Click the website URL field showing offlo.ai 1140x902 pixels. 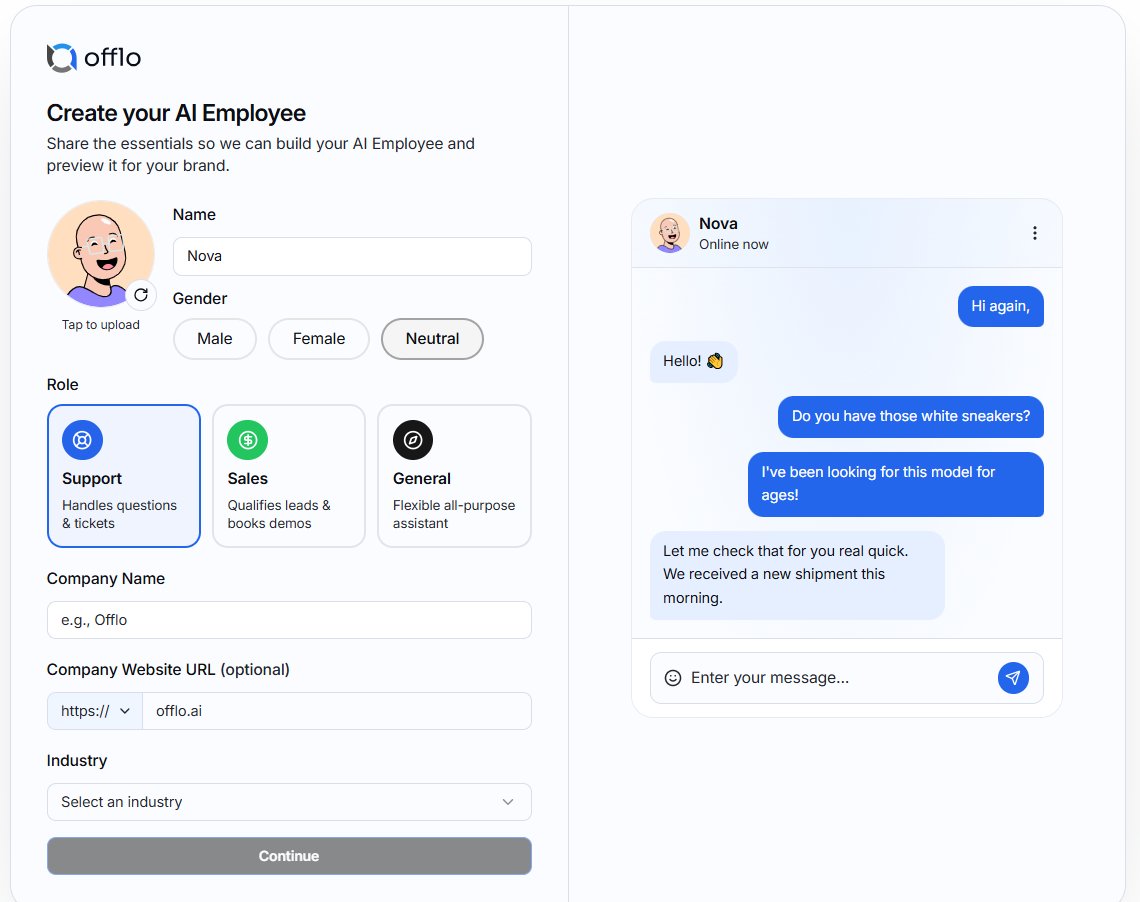(x=337, y=711)
